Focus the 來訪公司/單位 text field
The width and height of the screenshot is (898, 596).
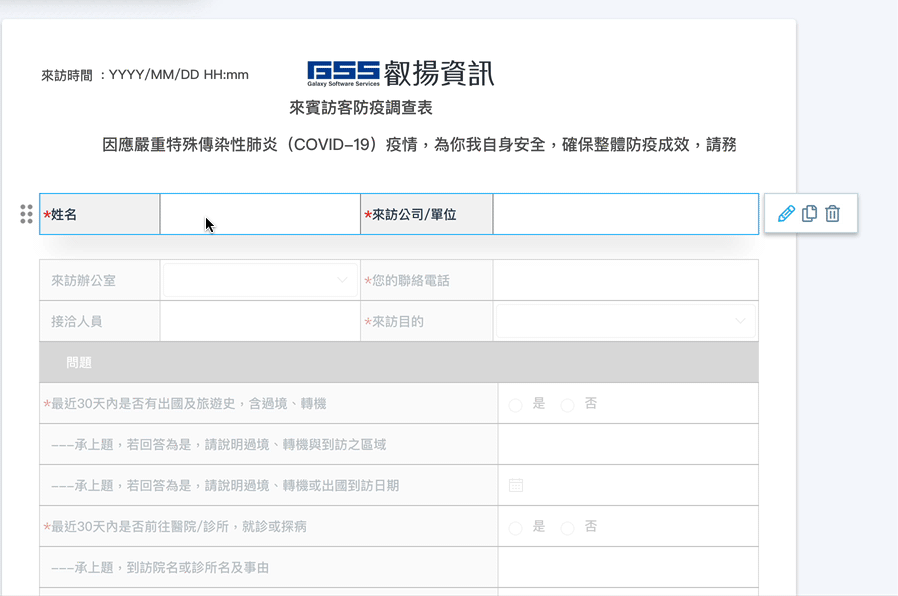click(625, 214)
